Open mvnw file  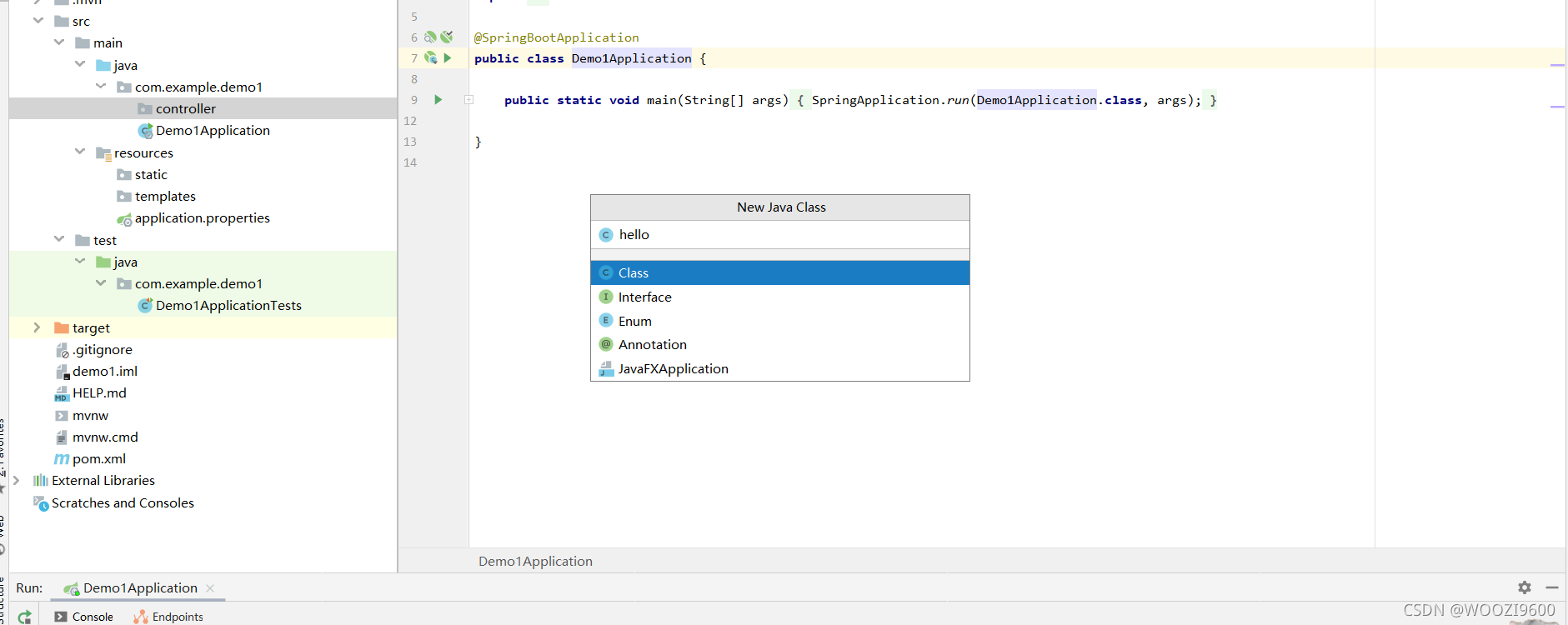pyautogui.click(x=90, y=415)
